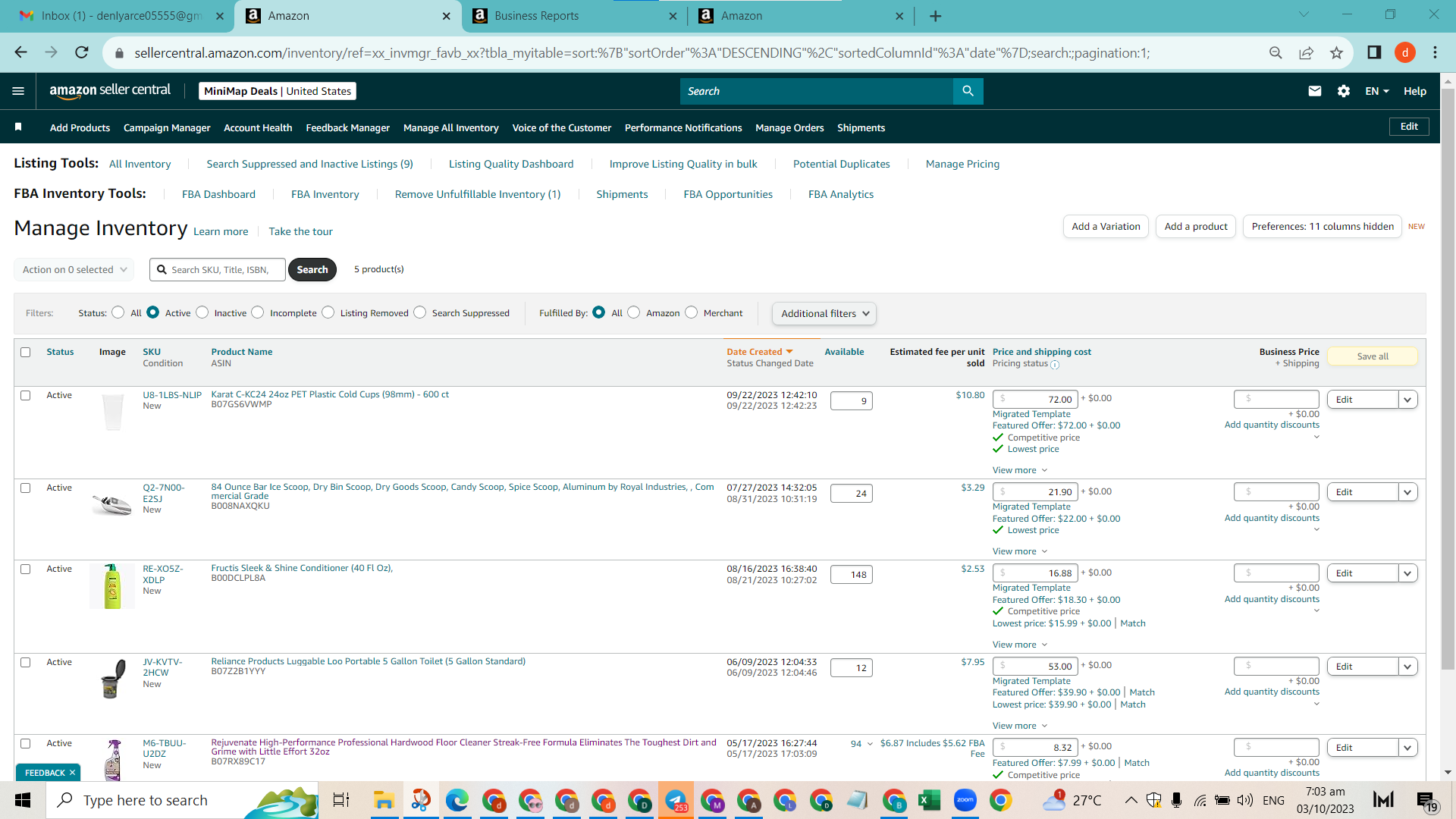1456x819 pixels.
Task: Open Account Health in the navigation bar
Action: click(258, 127)
